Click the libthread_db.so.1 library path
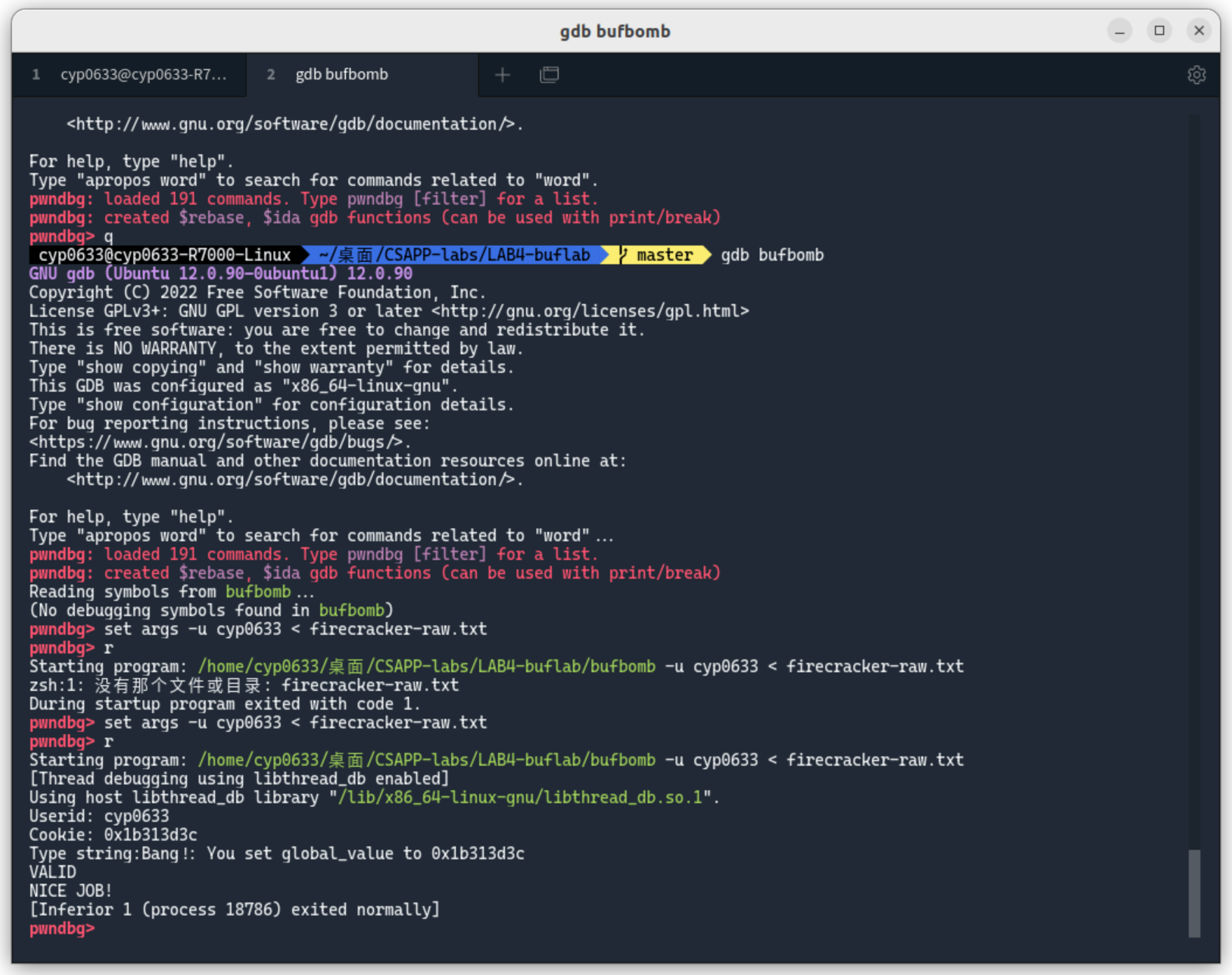 520,797
